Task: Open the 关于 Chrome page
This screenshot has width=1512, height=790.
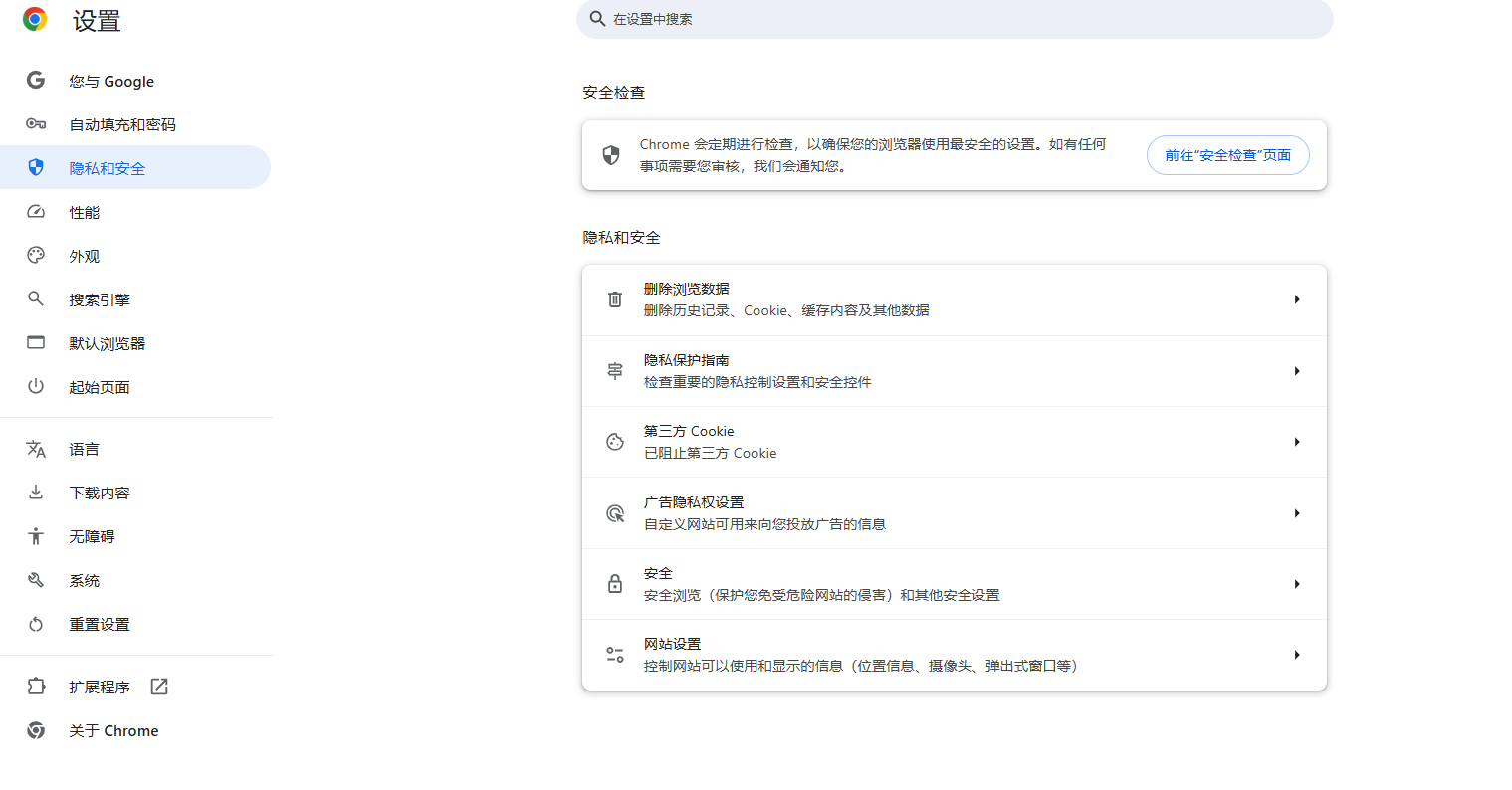Action: pos(135,730)
